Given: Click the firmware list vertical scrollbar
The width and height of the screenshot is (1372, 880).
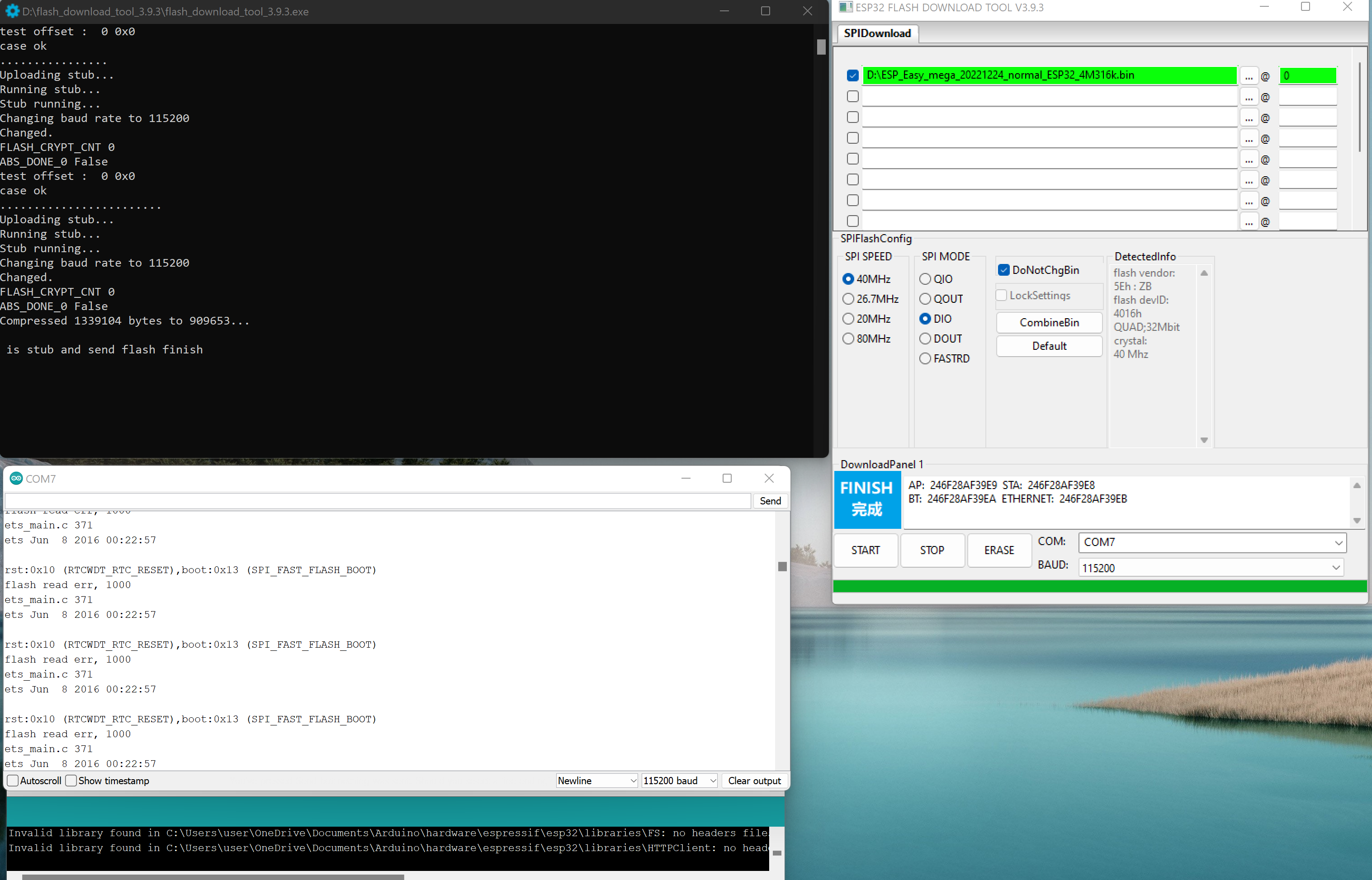Looking at the screenshot, I should click(1359, 107).
